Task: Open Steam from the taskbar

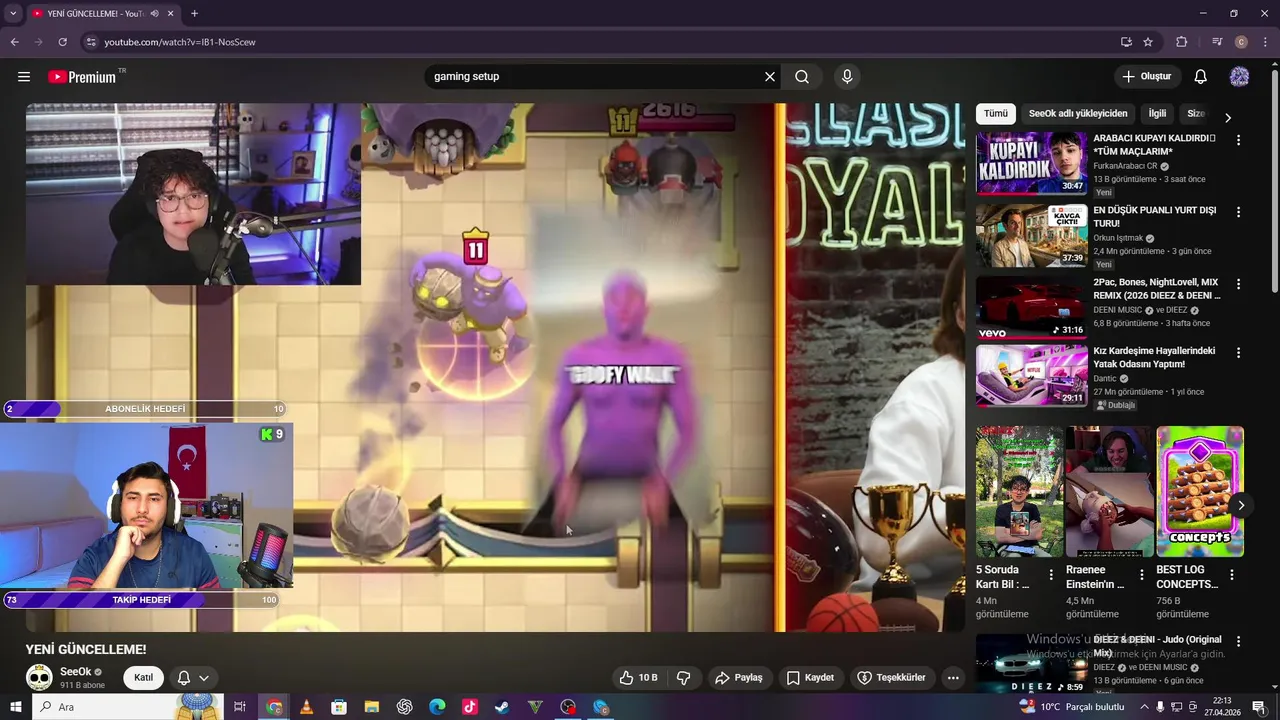Action: [502, 707]
